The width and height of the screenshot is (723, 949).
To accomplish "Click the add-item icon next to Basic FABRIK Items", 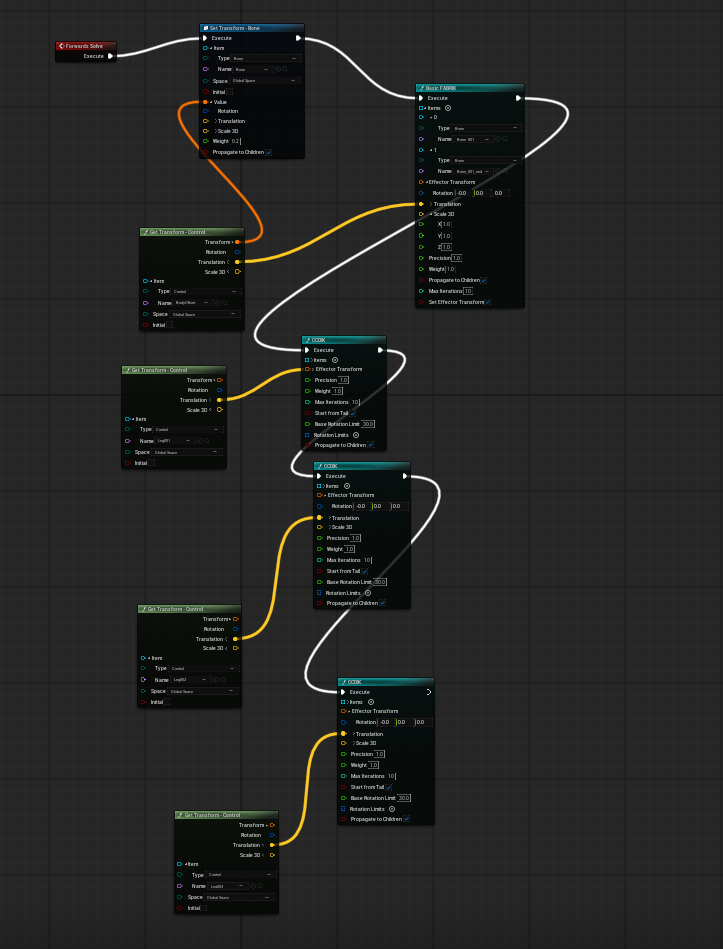I will coord(448,108).
